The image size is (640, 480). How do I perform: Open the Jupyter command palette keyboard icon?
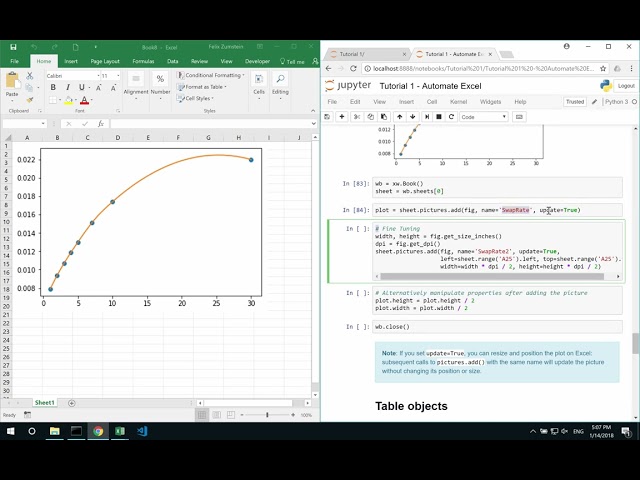pyautogui.click(x=519, y=117)
